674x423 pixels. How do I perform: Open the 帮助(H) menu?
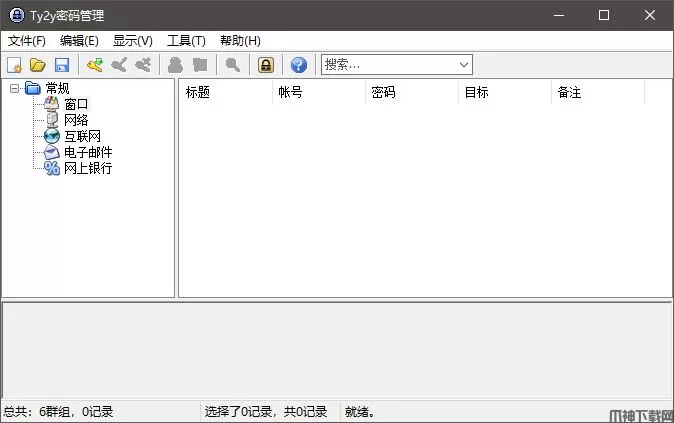[240, 41]
